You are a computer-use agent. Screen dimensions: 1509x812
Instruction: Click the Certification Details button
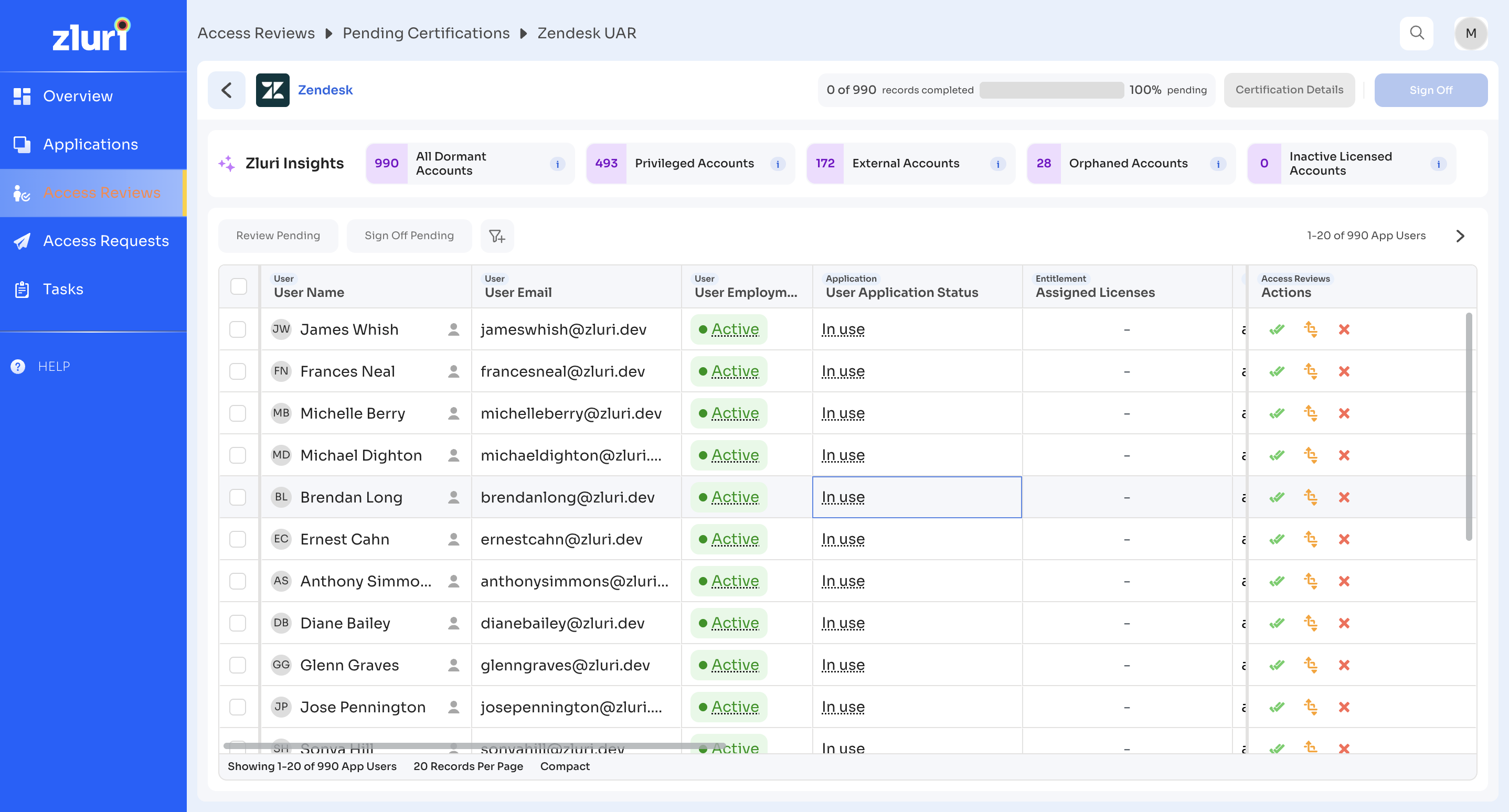click(x=1289, y=90)
